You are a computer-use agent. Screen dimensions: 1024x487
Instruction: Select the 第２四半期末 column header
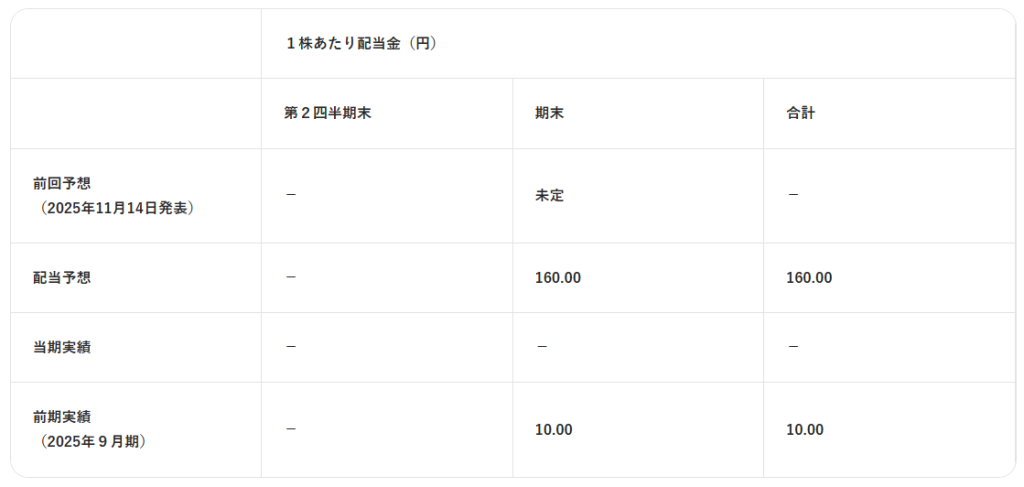click(x=327, y=113)
